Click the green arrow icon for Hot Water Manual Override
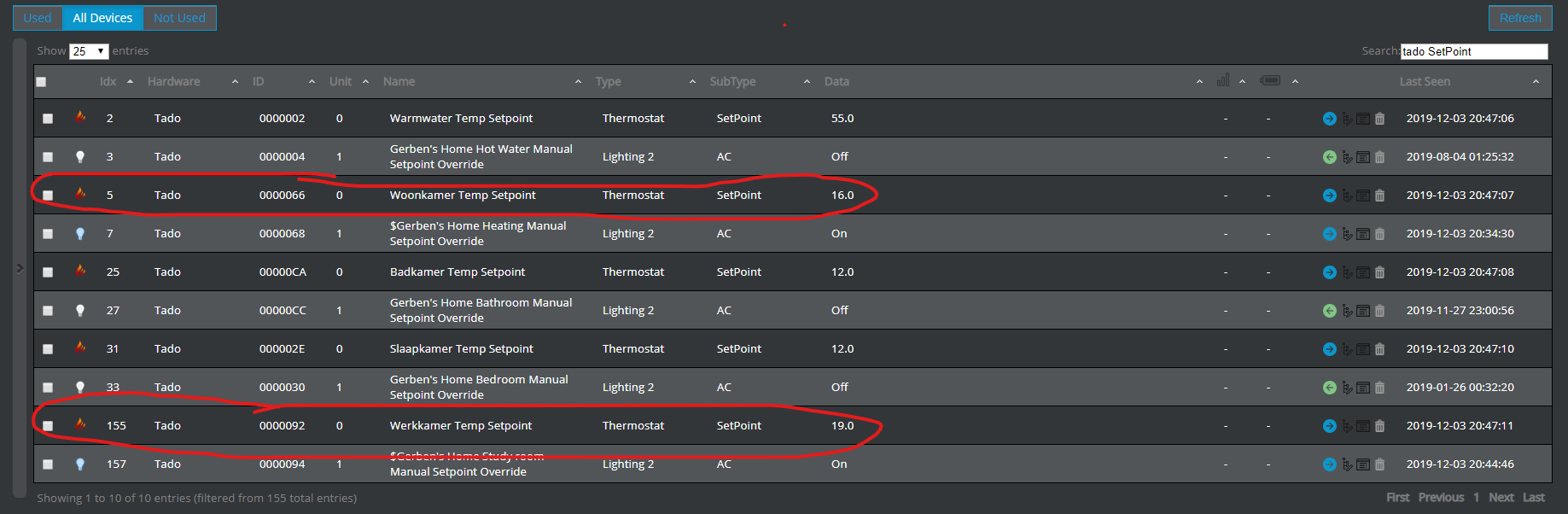Viewport: 1568px width, 514px height. click(1329, 157)
